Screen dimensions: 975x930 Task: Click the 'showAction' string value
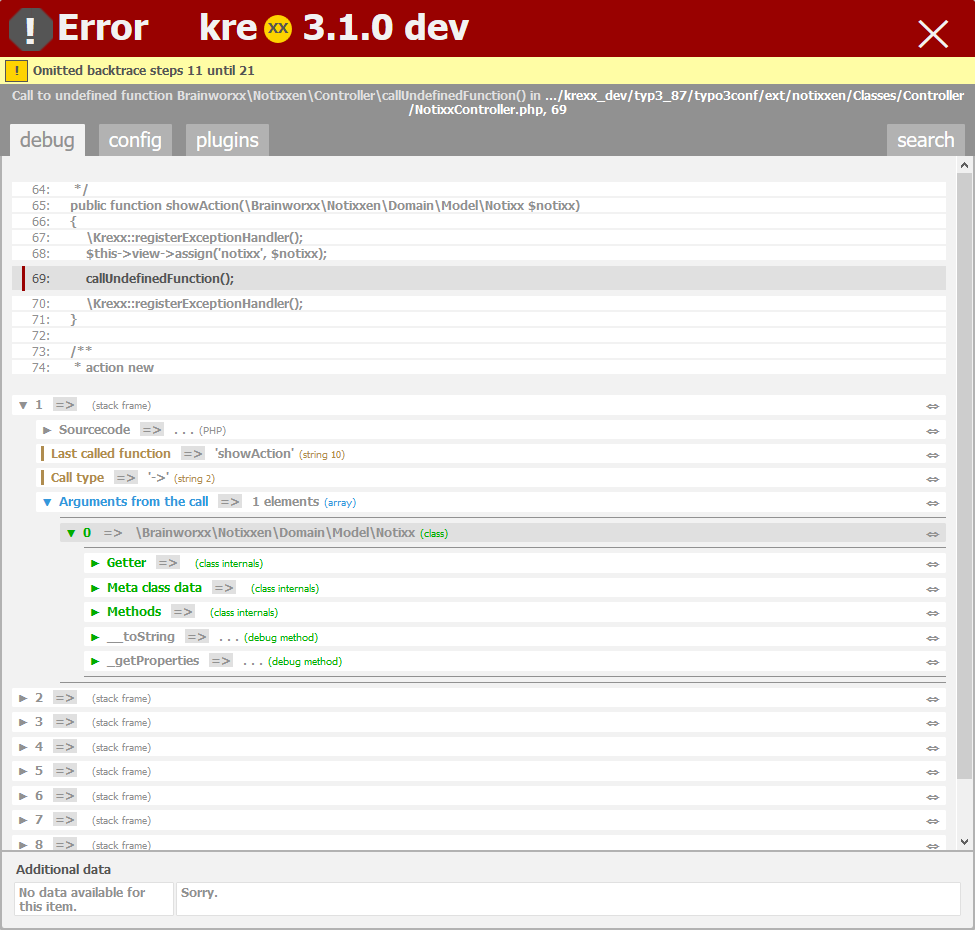(254, 454)
